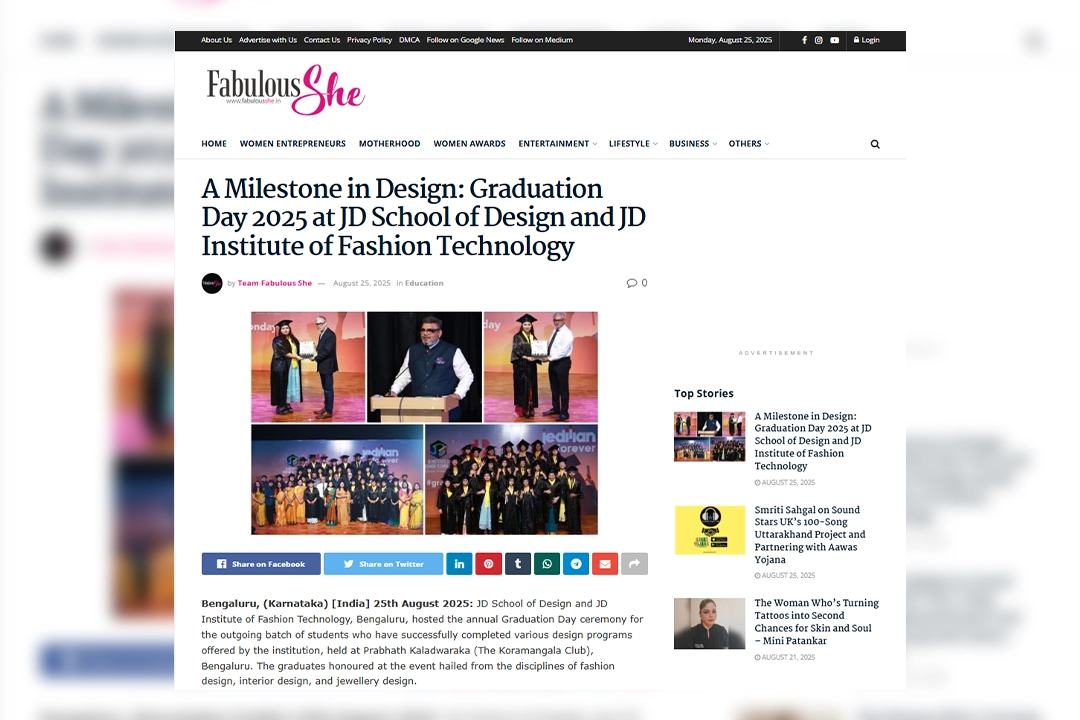1080x720 pixels.
Task: Open the Privacy Policy link
Action: (x=369, y=40)
